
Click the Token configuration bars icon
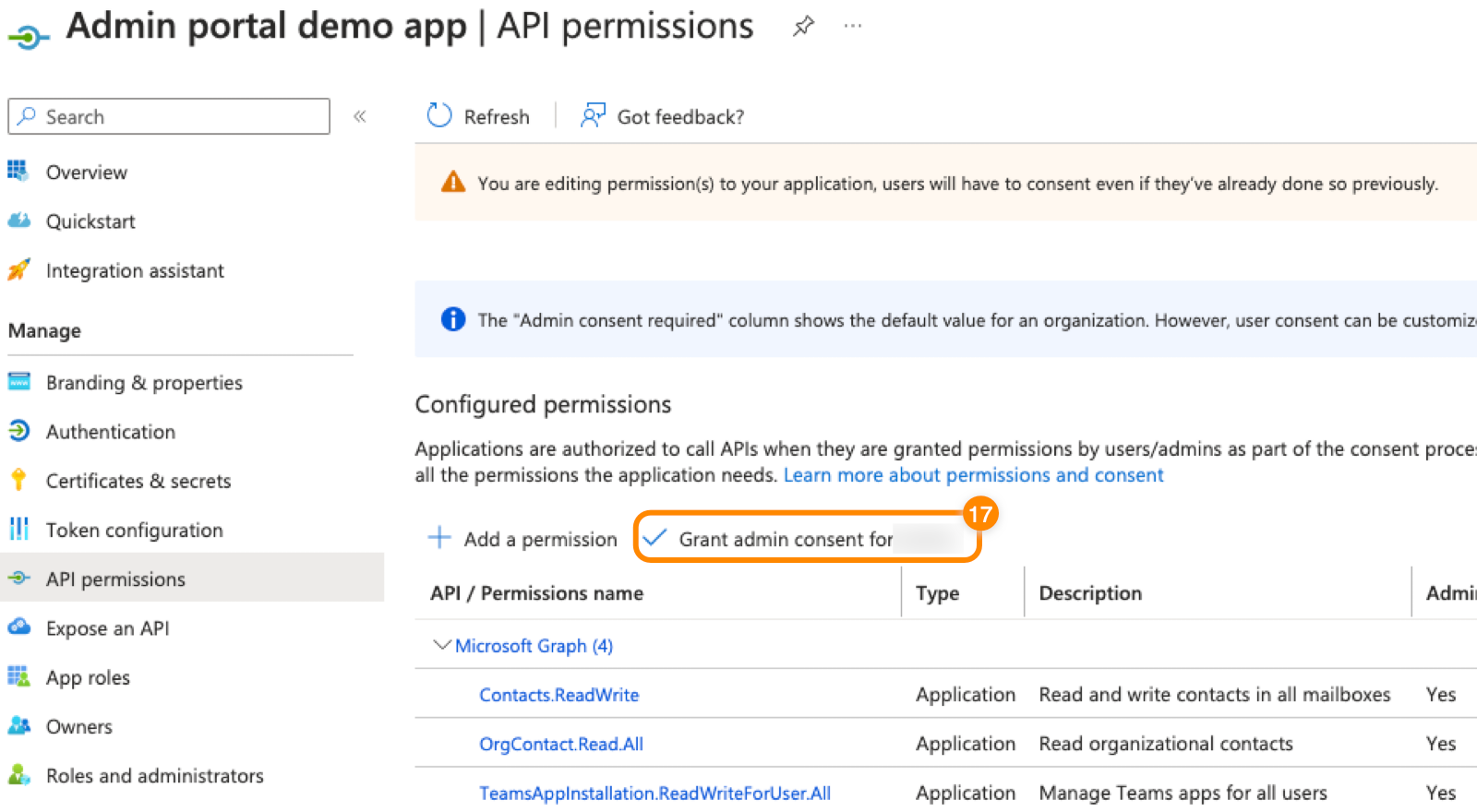18,529
